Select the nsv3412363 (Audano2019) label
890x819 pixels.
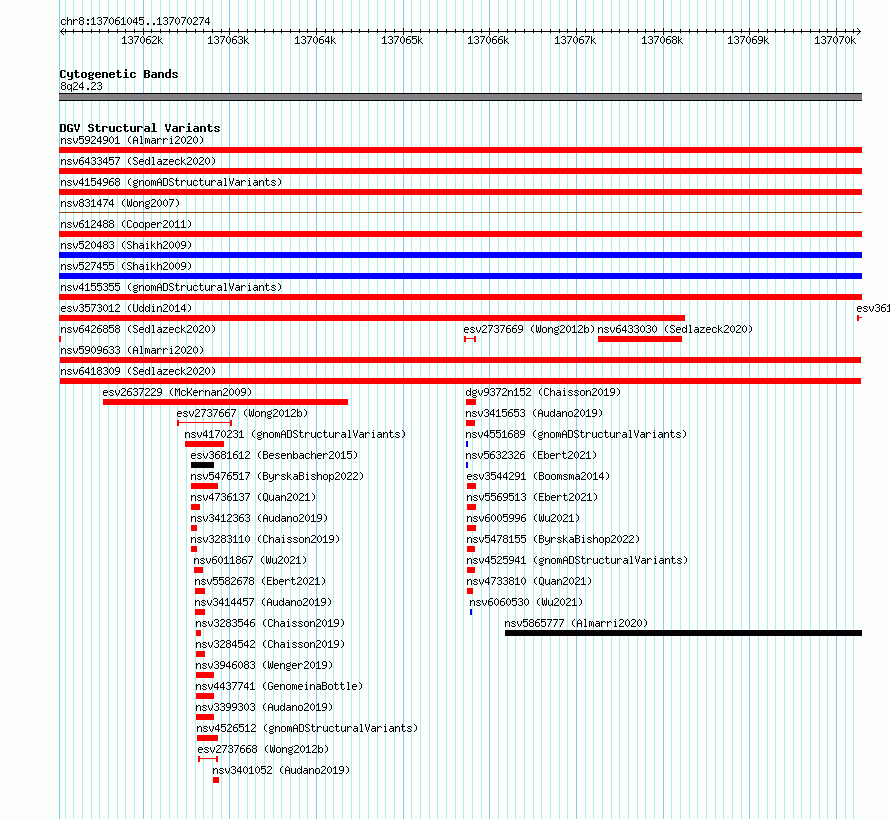pos(259,518)
